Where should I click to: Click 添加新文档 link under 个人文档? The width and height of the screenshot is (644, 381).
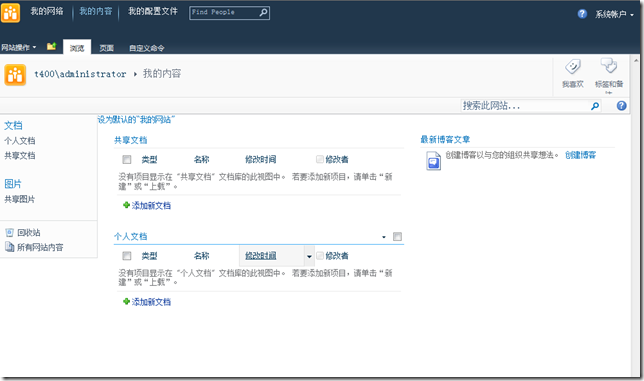[x=151, y=302]
